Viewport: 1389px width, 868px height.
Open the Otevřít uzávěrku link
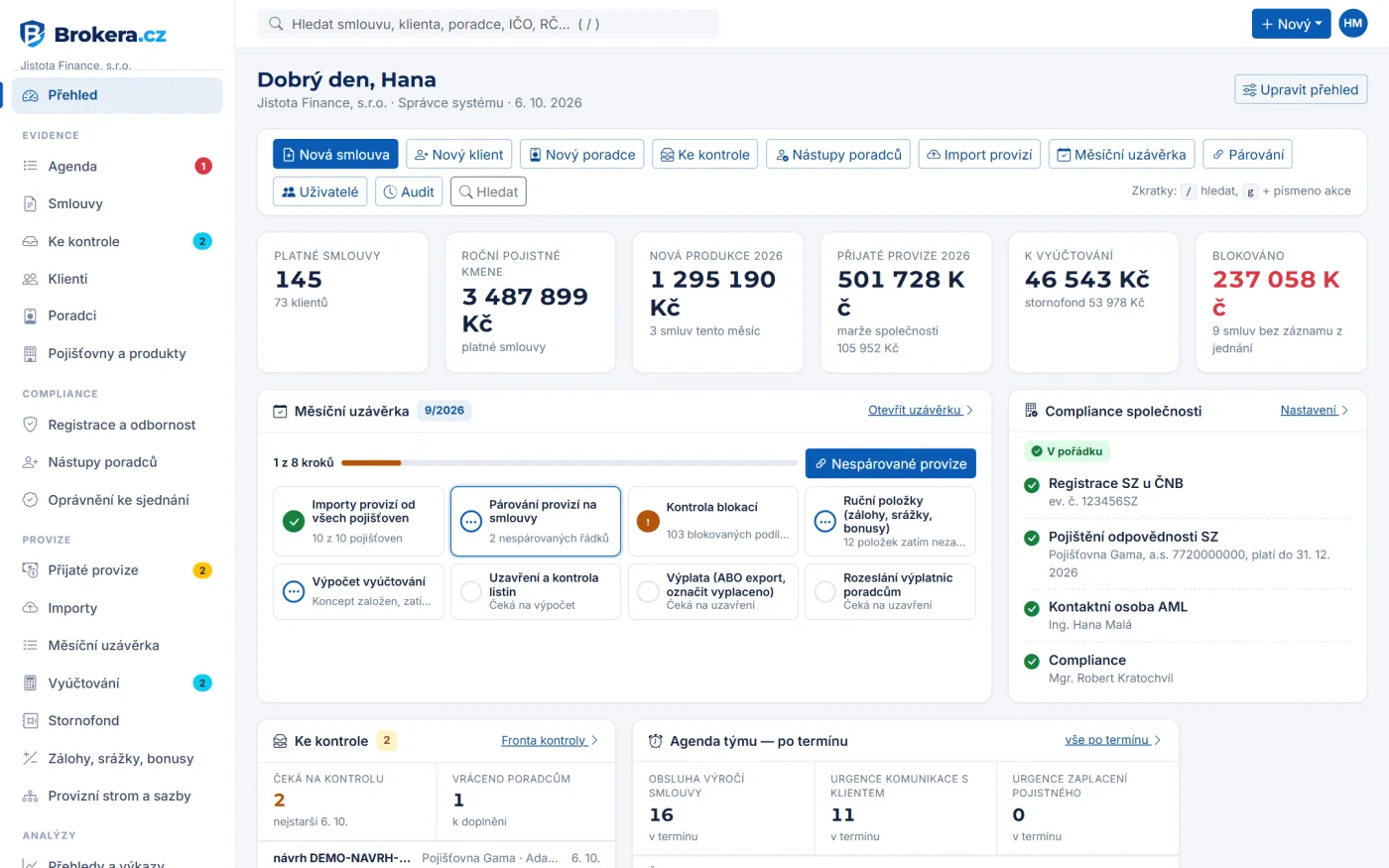pyautogui.click(x=921, y=410)
